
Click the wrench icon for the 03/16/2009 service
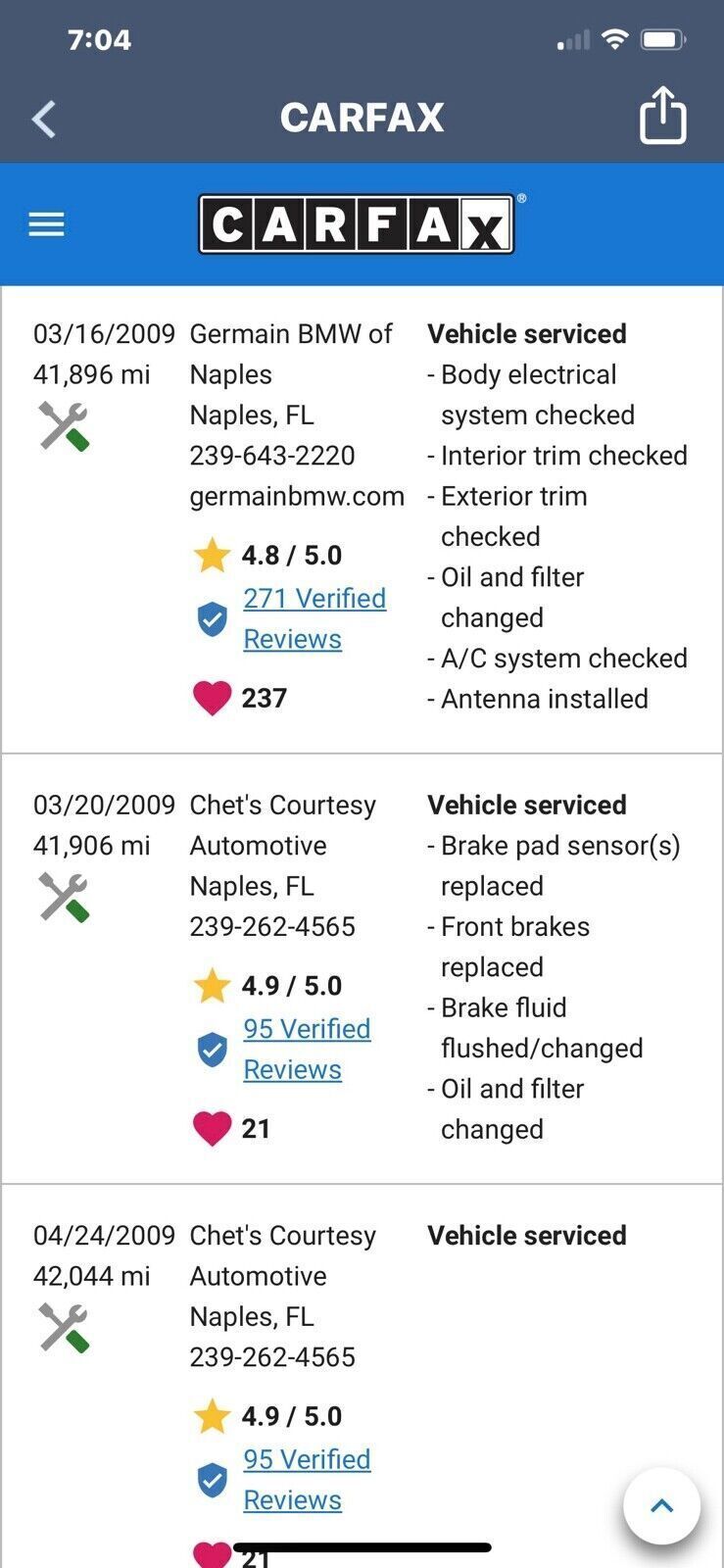point(65,426)
